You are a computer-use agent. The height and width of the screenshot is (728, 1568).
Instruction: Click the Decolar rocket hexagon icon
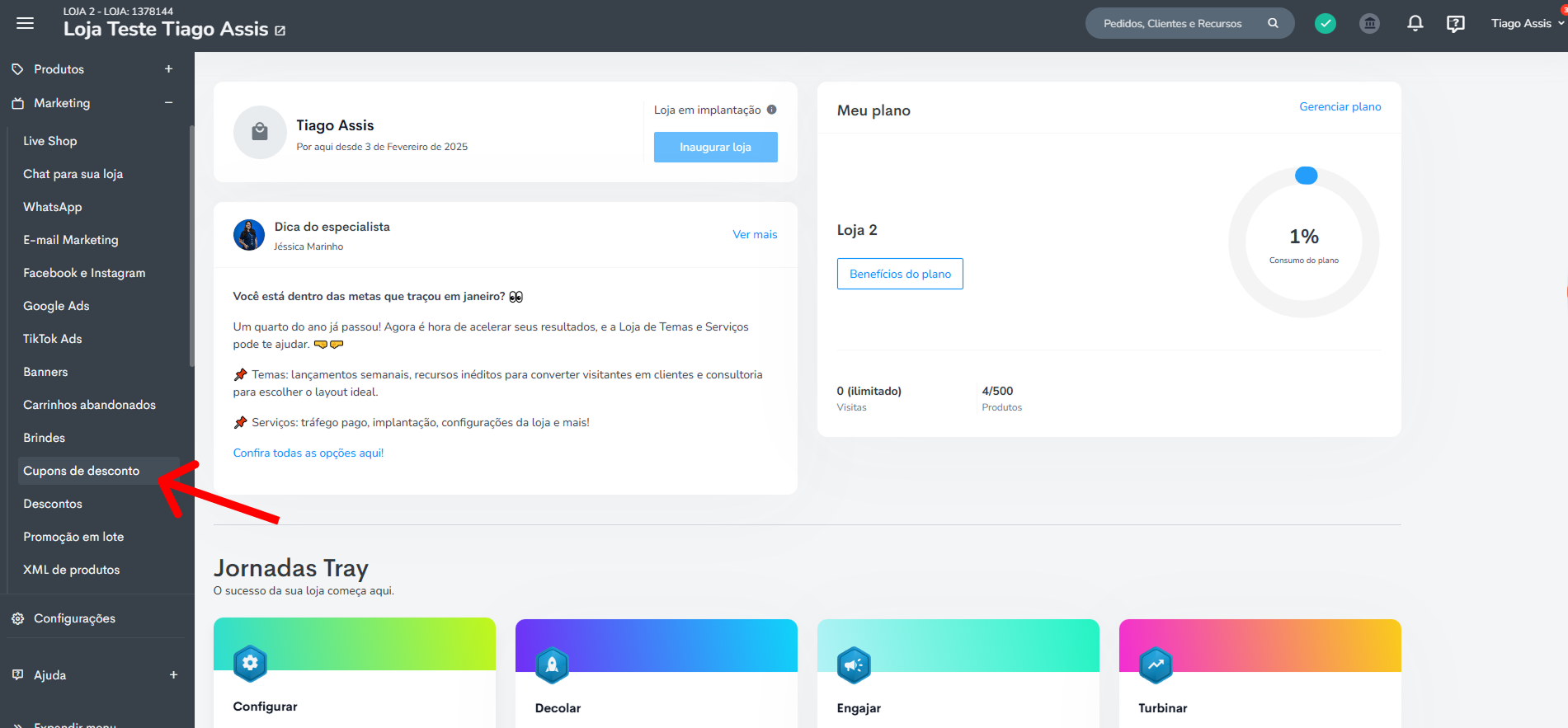click(x=552, y=665)
